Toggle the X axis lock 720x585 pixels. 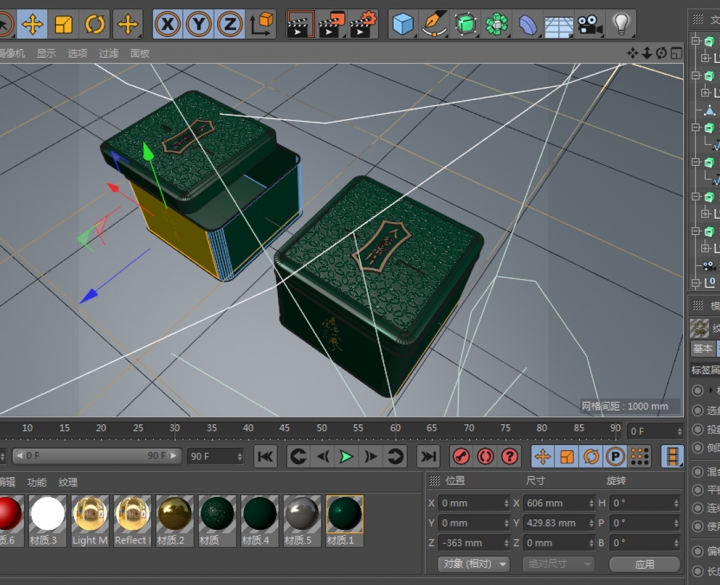click(x=168, y=23)
